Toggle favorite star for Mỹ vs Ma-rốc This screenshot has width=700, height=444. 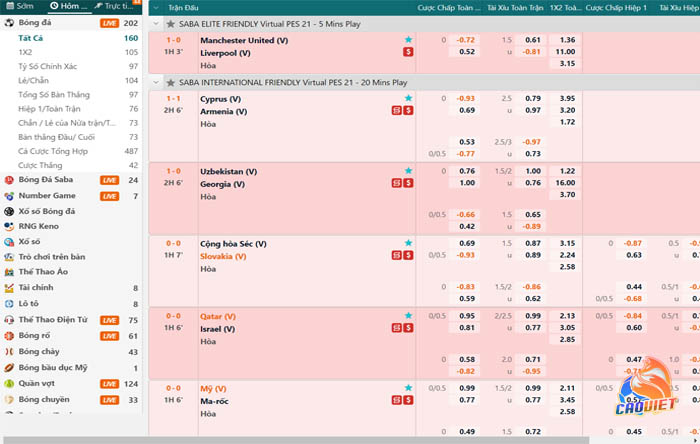pyautogui.click(x=408, y=388)
